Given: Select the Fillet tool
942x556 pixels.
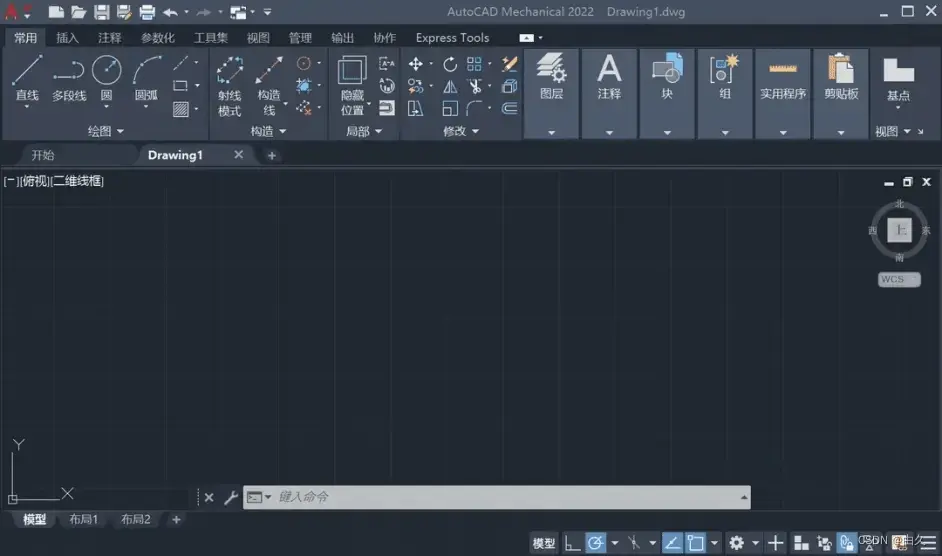Looking at the screenshot, I should [x=474, y=109].
